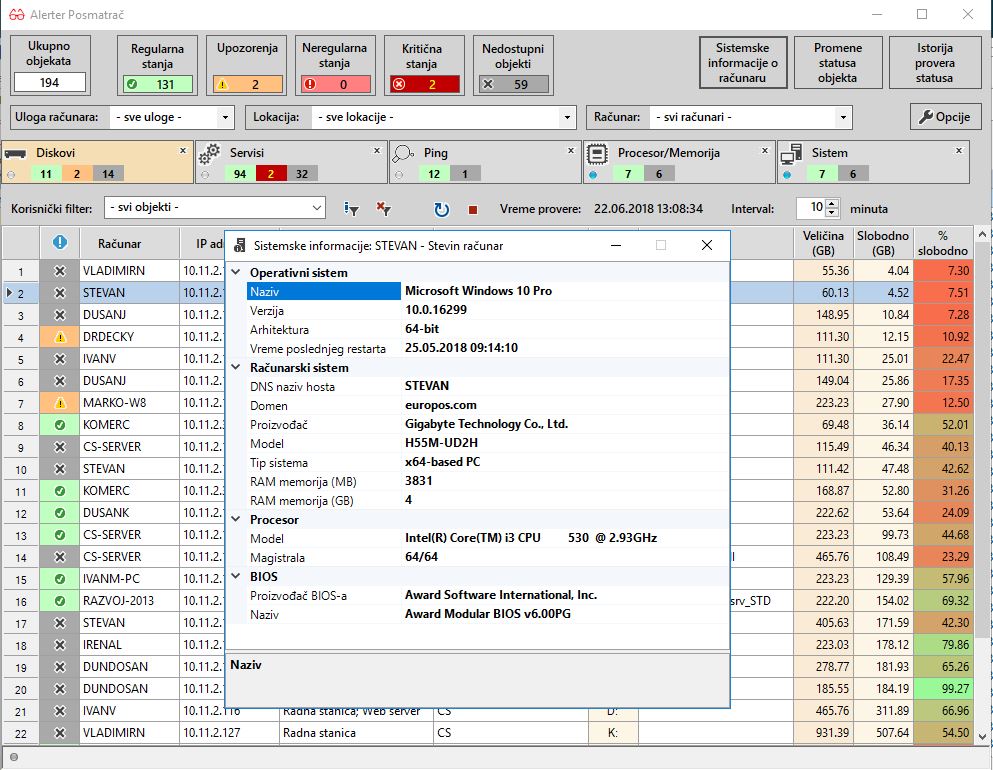The width and height of the screenshot is (993, 770).
Task: Toggle the Sistem tab blue radio indicator
Action: (787, 175)
